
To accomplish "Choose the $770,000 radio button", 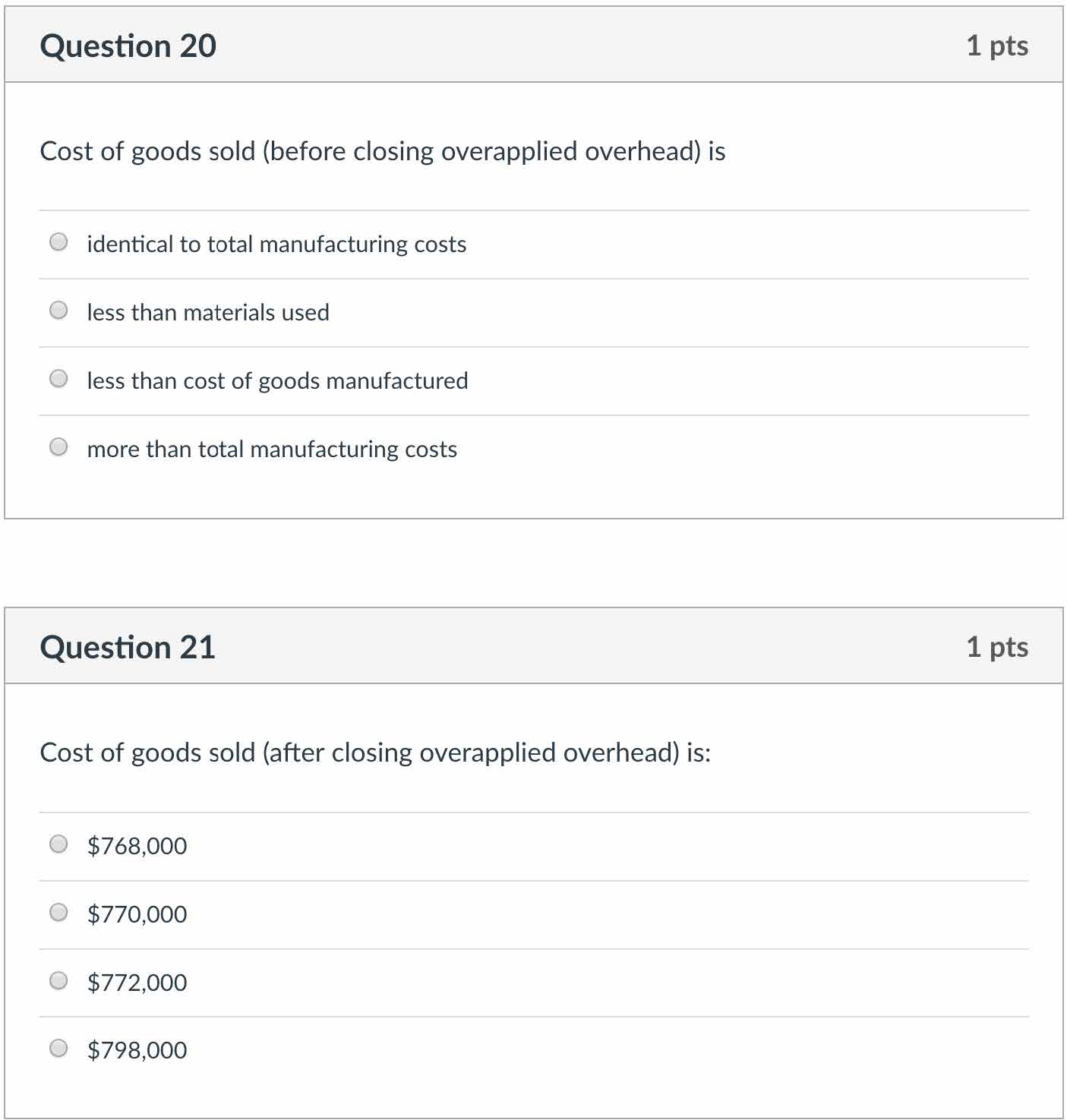I will coord(58,913).
